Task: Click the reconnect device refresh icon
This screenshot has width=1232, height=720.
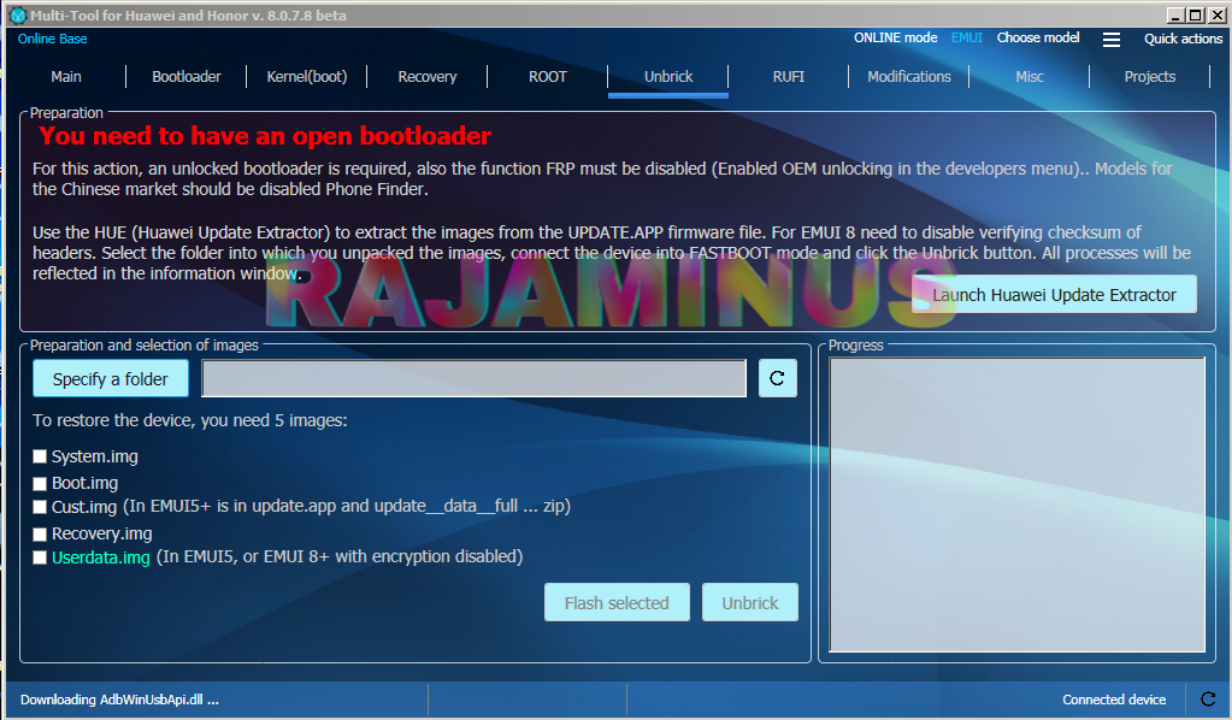Action: pyautogui.click(x=1208, y=700)
